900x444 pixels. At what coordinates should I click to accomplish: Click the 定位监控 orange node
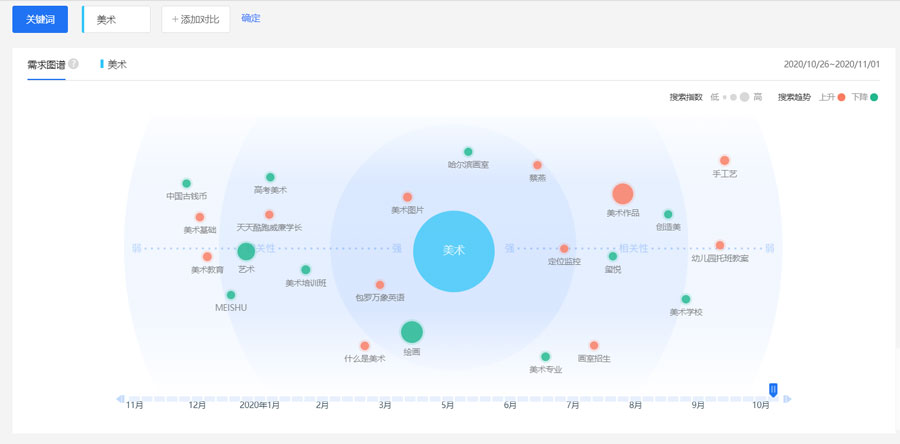coord(564,248)
